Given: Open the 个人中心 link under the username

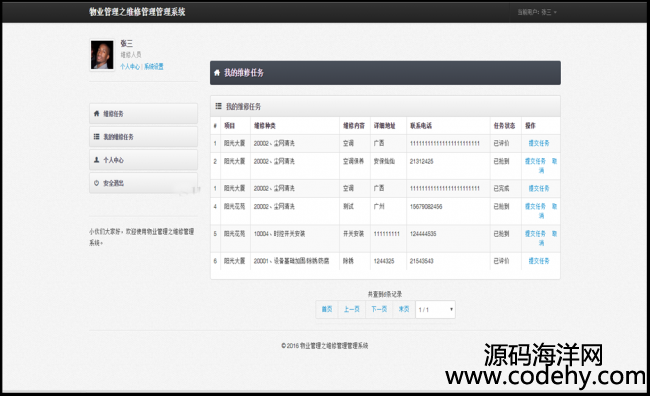Looking at the screenshot, I should [x=130, y=67].
